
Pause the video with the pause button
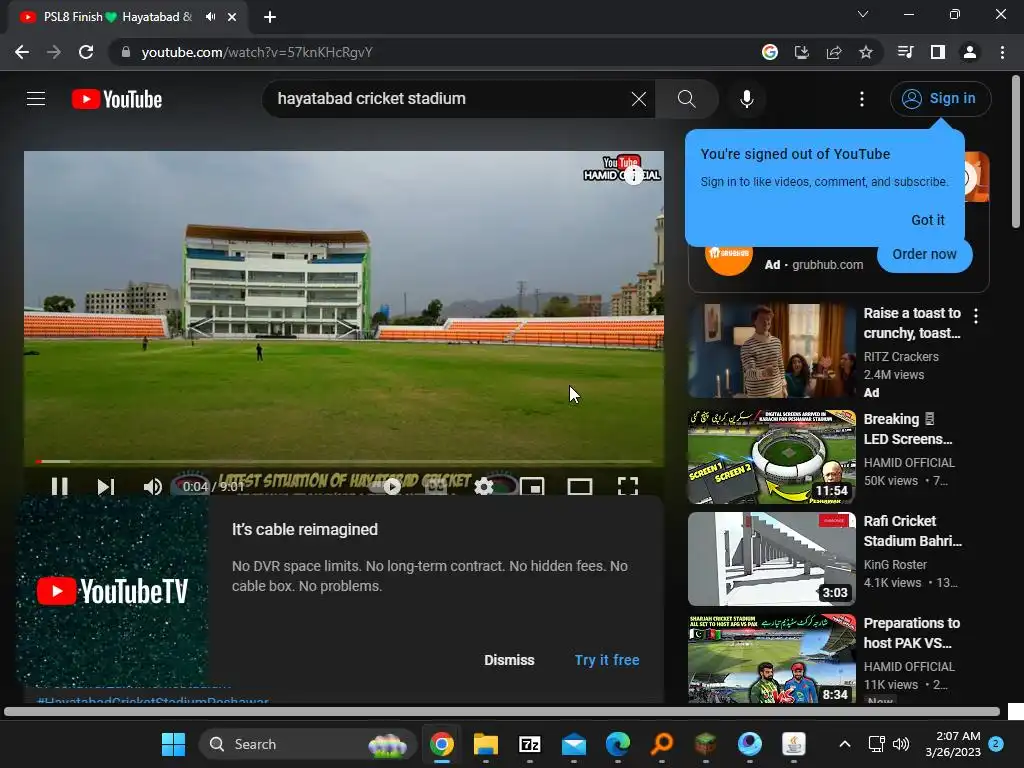59,486
